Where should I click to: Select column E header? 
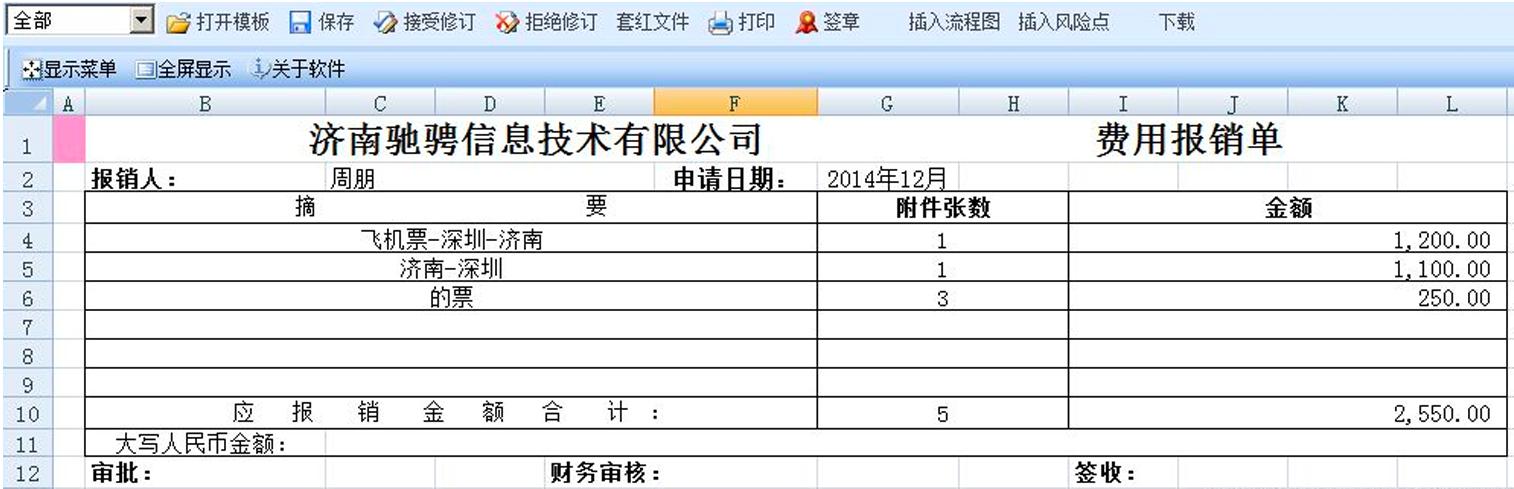(599, 103)
